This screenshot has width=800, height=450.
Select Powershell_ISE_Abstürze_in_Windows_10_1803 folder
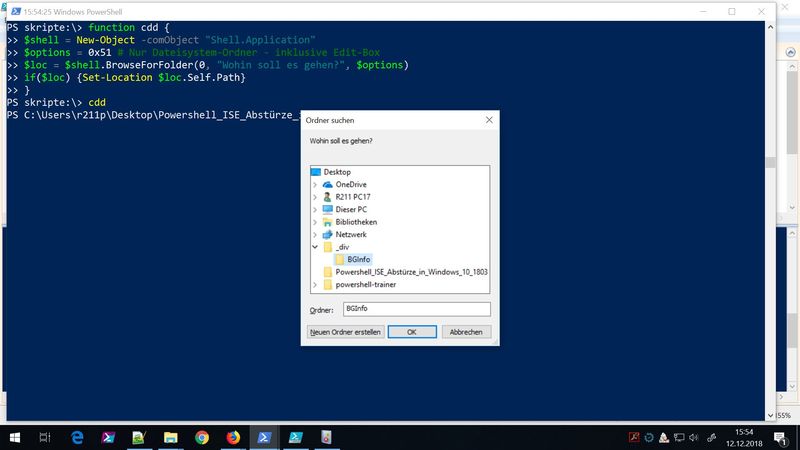(411, 272)
